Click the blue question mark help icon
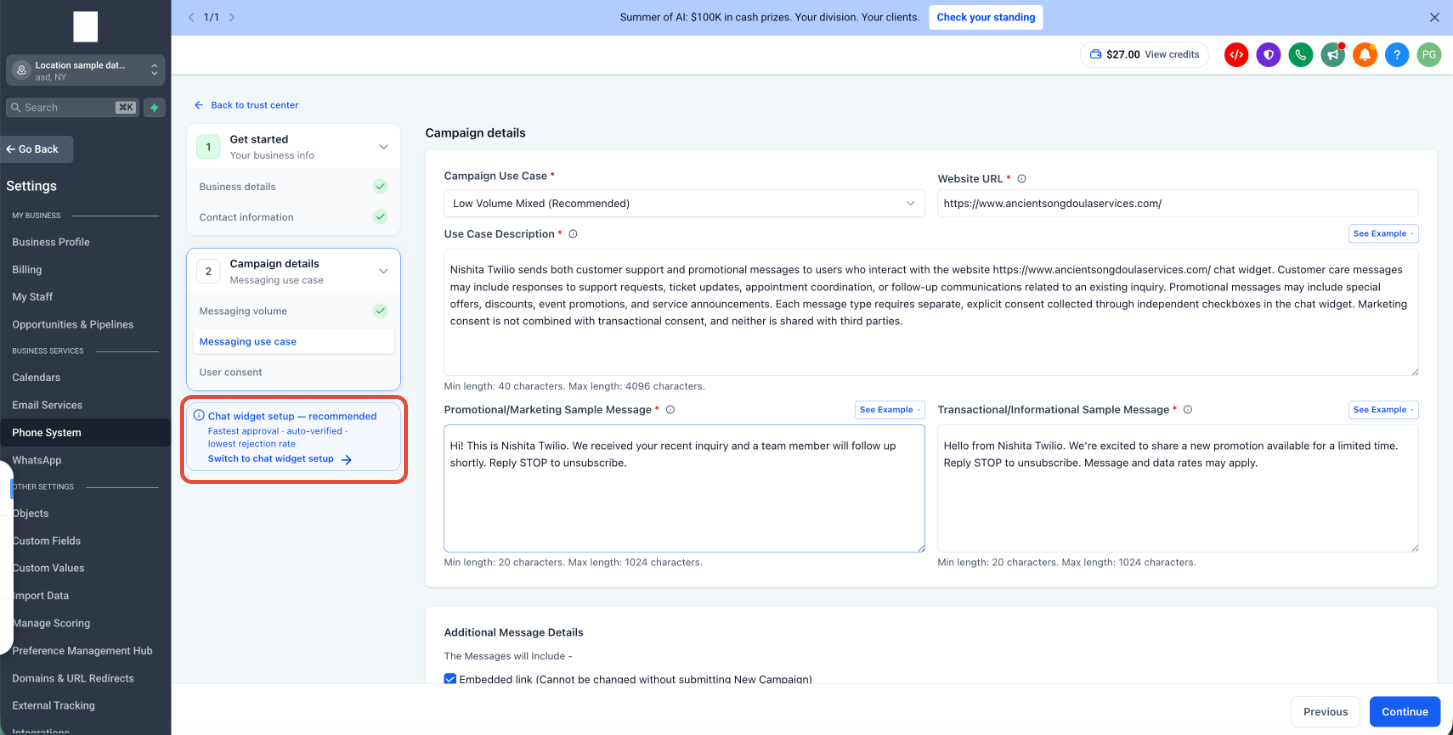 (1397, 55)
